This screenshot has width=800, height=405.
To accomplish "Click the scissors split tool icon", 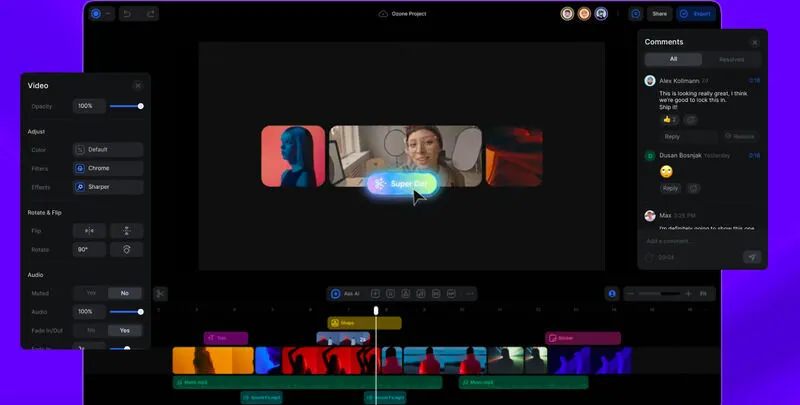I will click(x=160, y=293).
